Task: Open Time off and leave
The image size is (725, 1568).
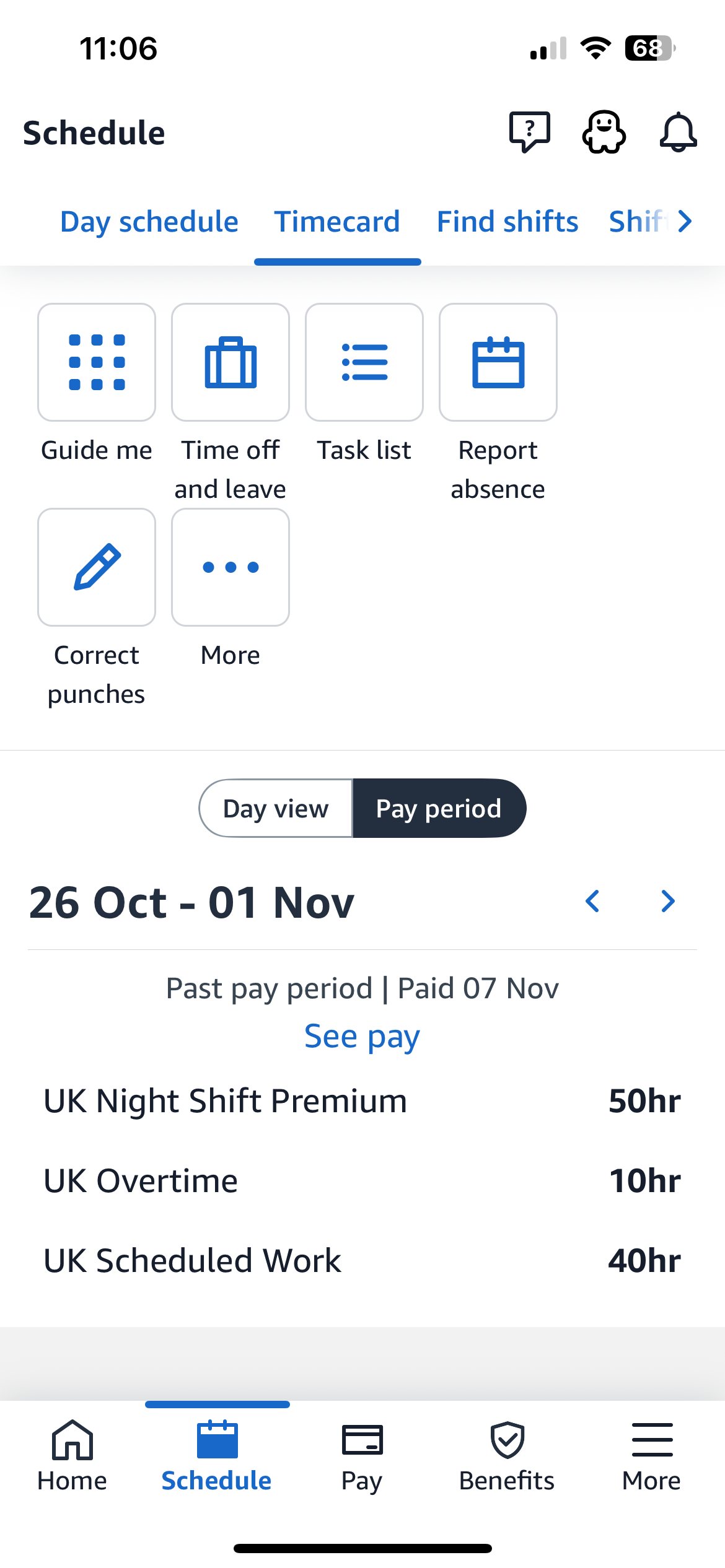Action: 231,362
